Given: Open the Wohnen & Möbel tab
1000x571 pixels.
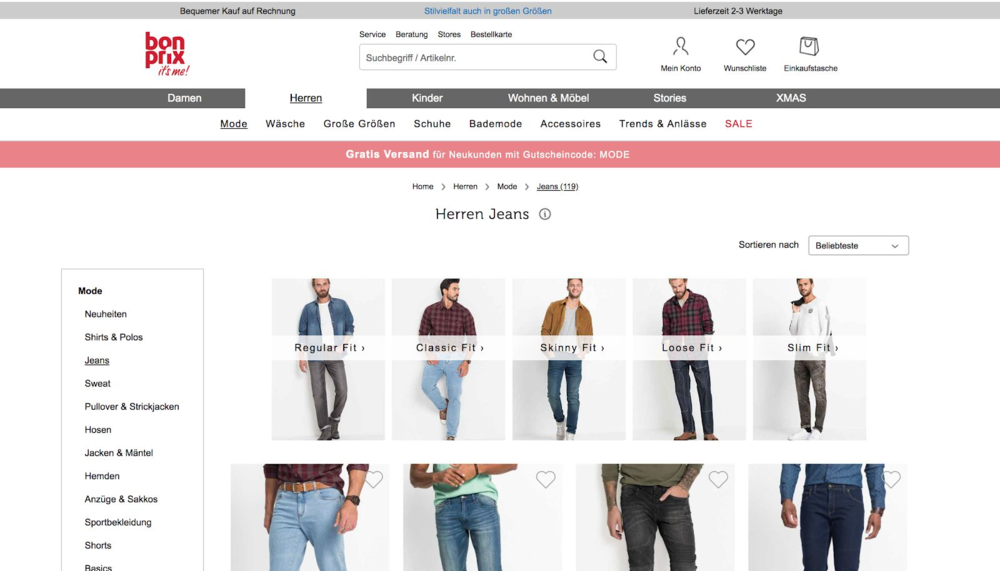Looking at the screenshot, I should click(548, 98).
